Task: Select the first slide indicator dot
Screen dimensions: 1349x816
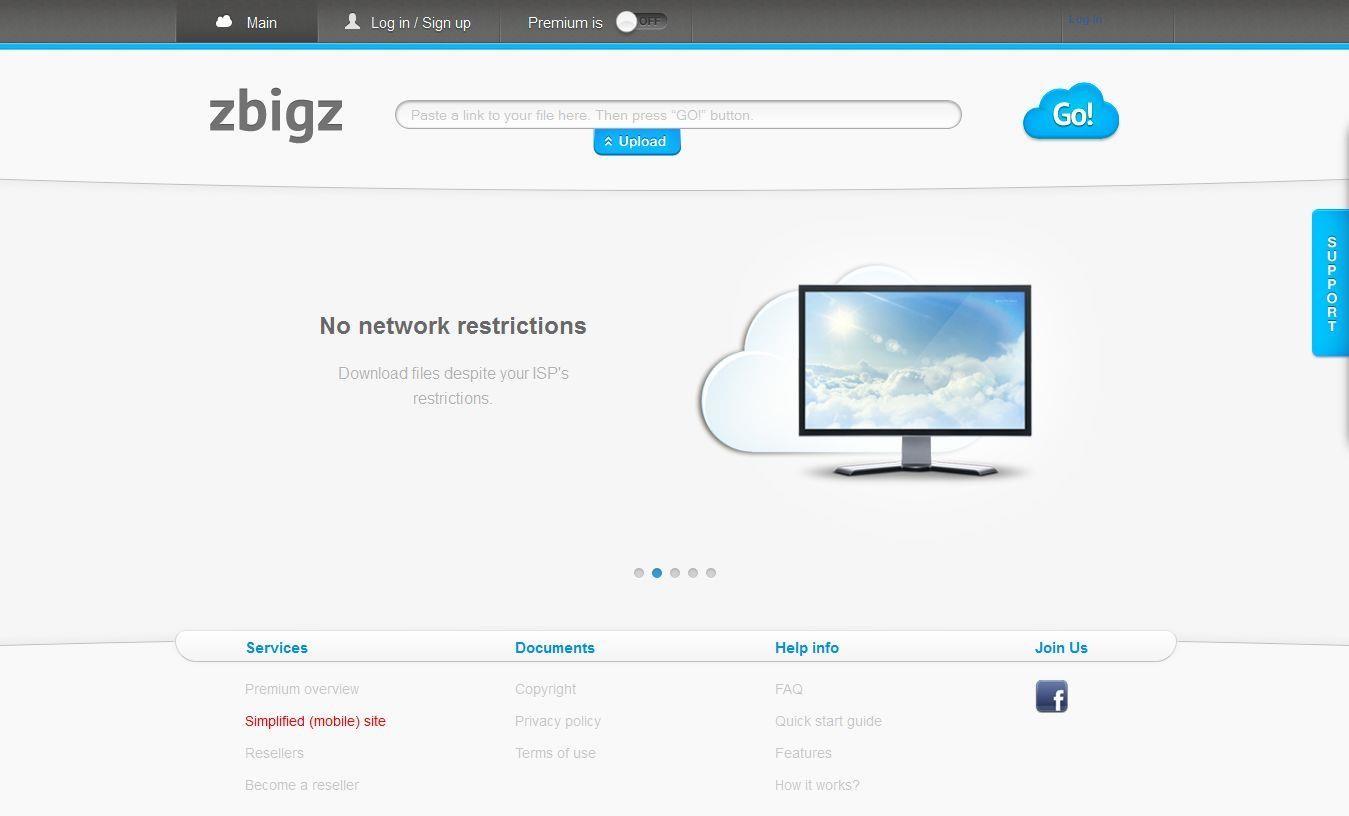Action: click(639, 573)
